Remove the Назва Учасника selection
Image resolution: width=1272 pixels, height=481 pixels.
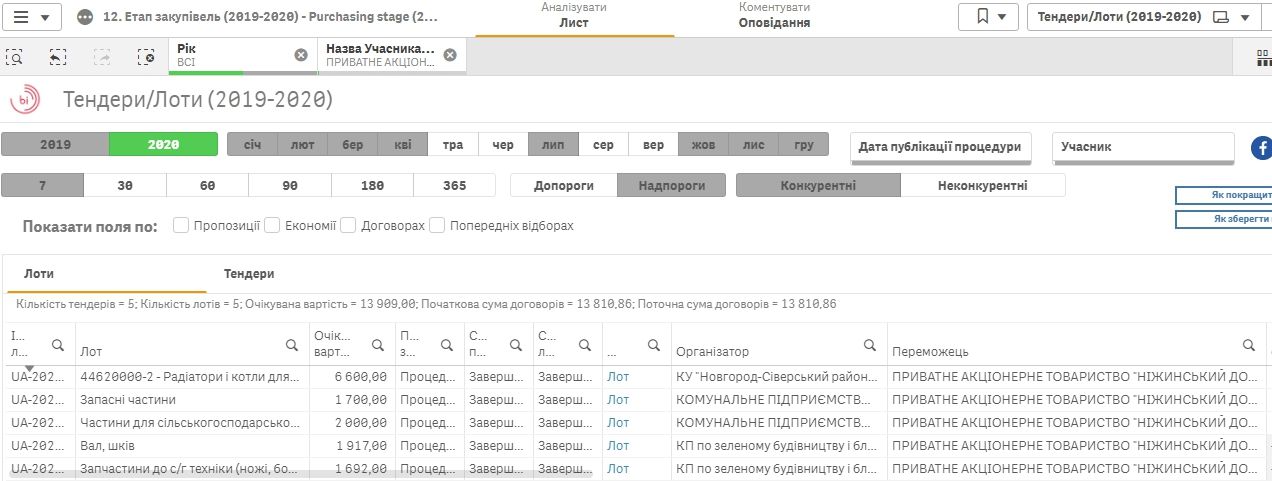[x=450, y=55]
